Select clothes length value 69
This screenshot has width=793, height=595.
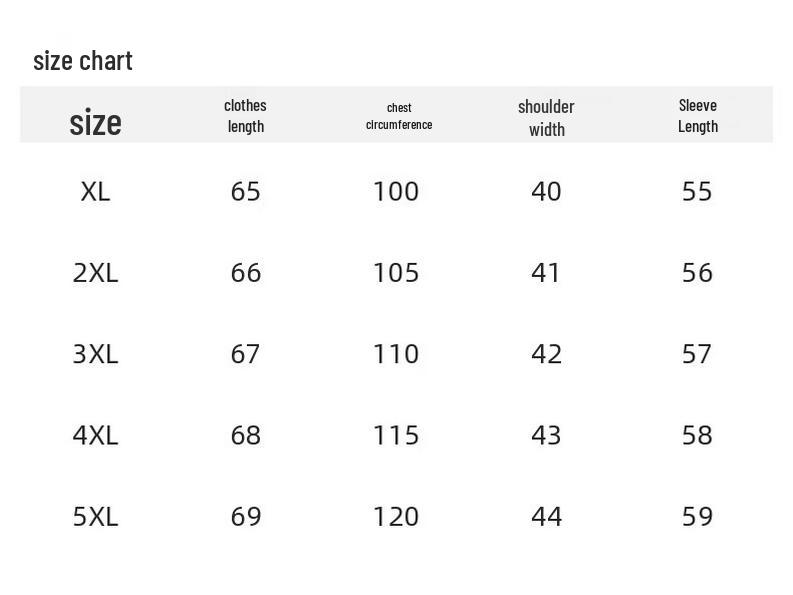(245, 516)
